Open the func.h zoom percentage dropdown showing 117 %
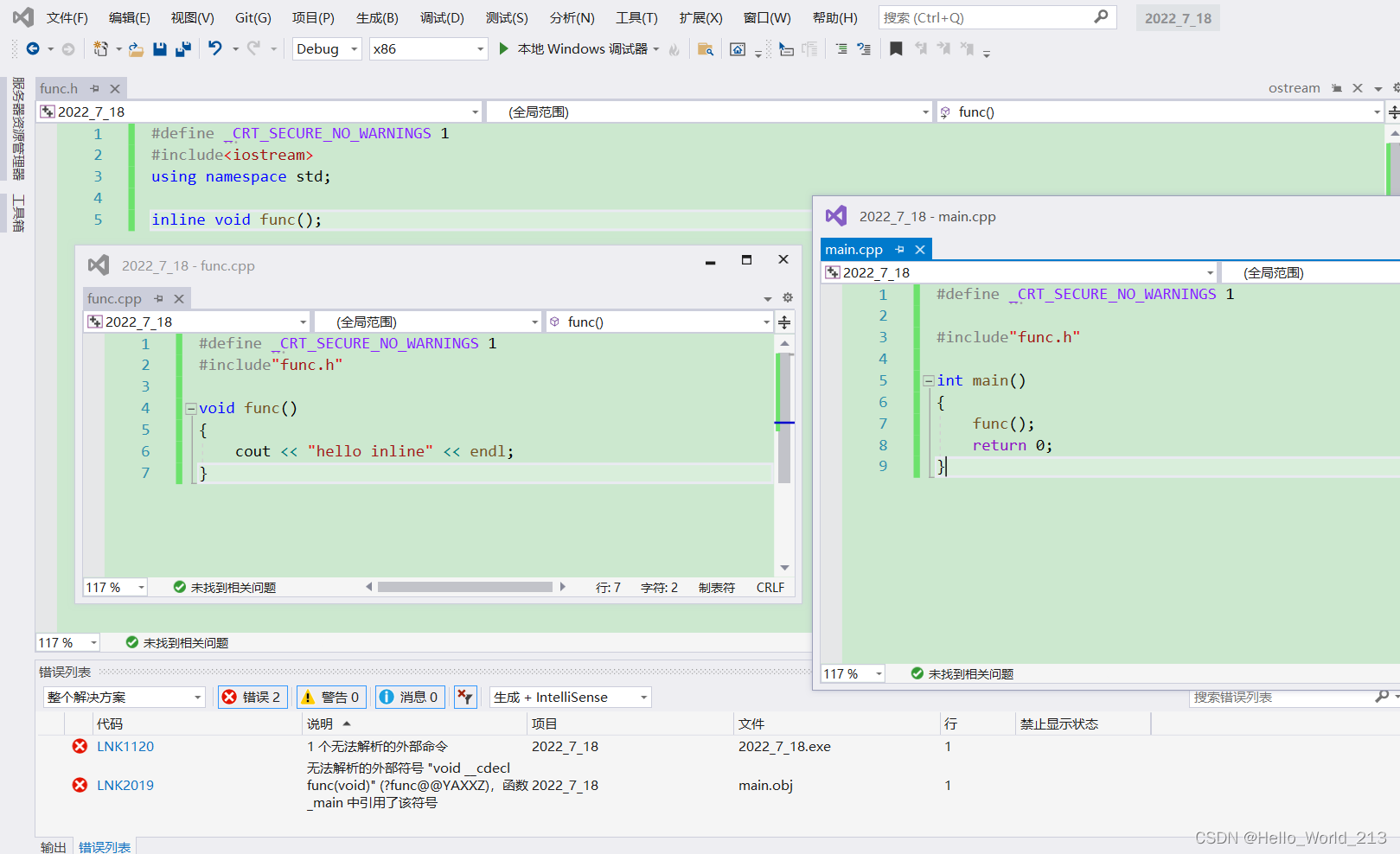 click(68, 642)
